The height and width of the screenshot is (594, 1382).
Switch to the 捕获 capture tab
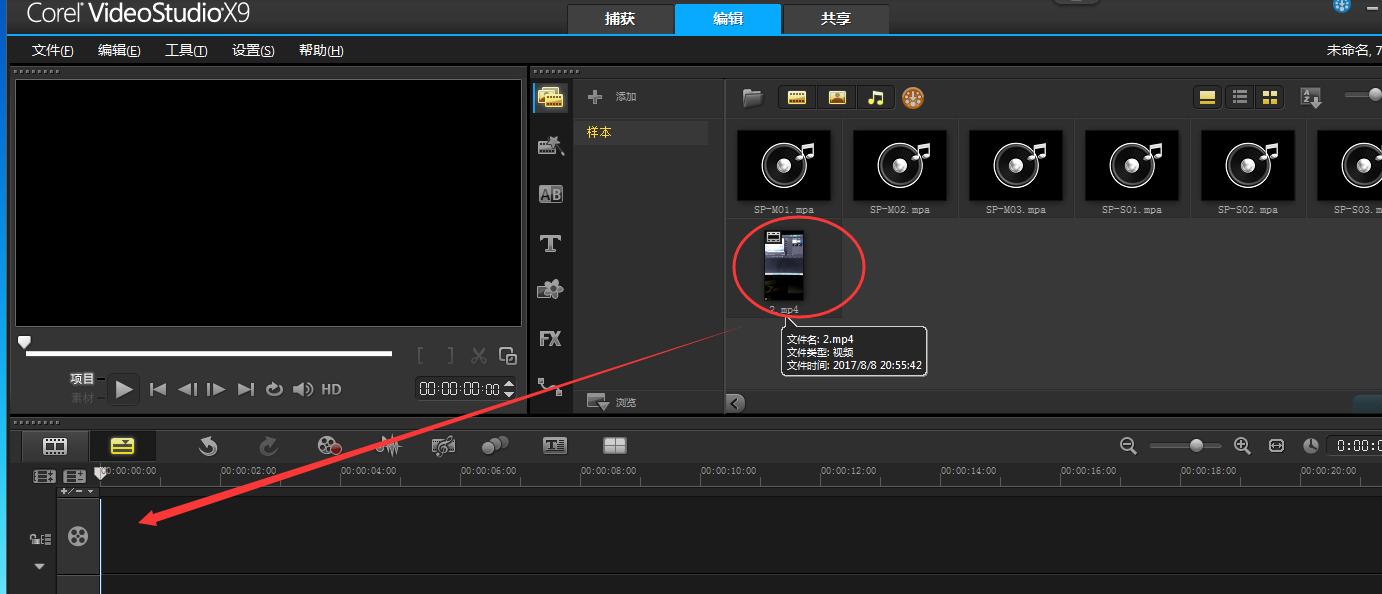pos(620,19)
